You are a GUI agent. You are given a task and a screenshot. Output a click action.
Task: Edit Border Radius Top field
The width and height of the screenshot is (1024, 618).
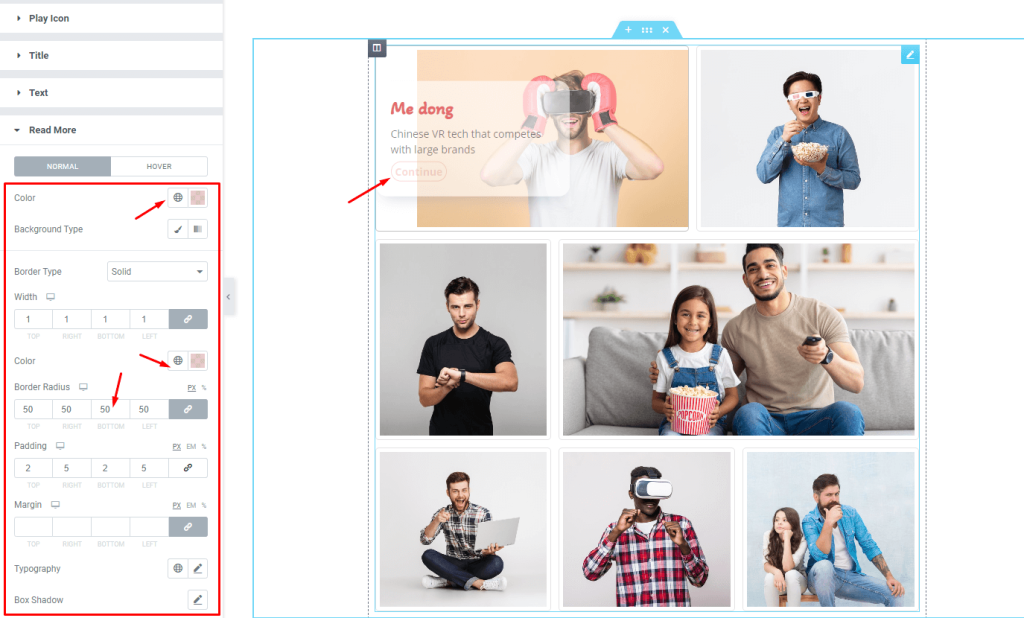(x=33, y=410)
